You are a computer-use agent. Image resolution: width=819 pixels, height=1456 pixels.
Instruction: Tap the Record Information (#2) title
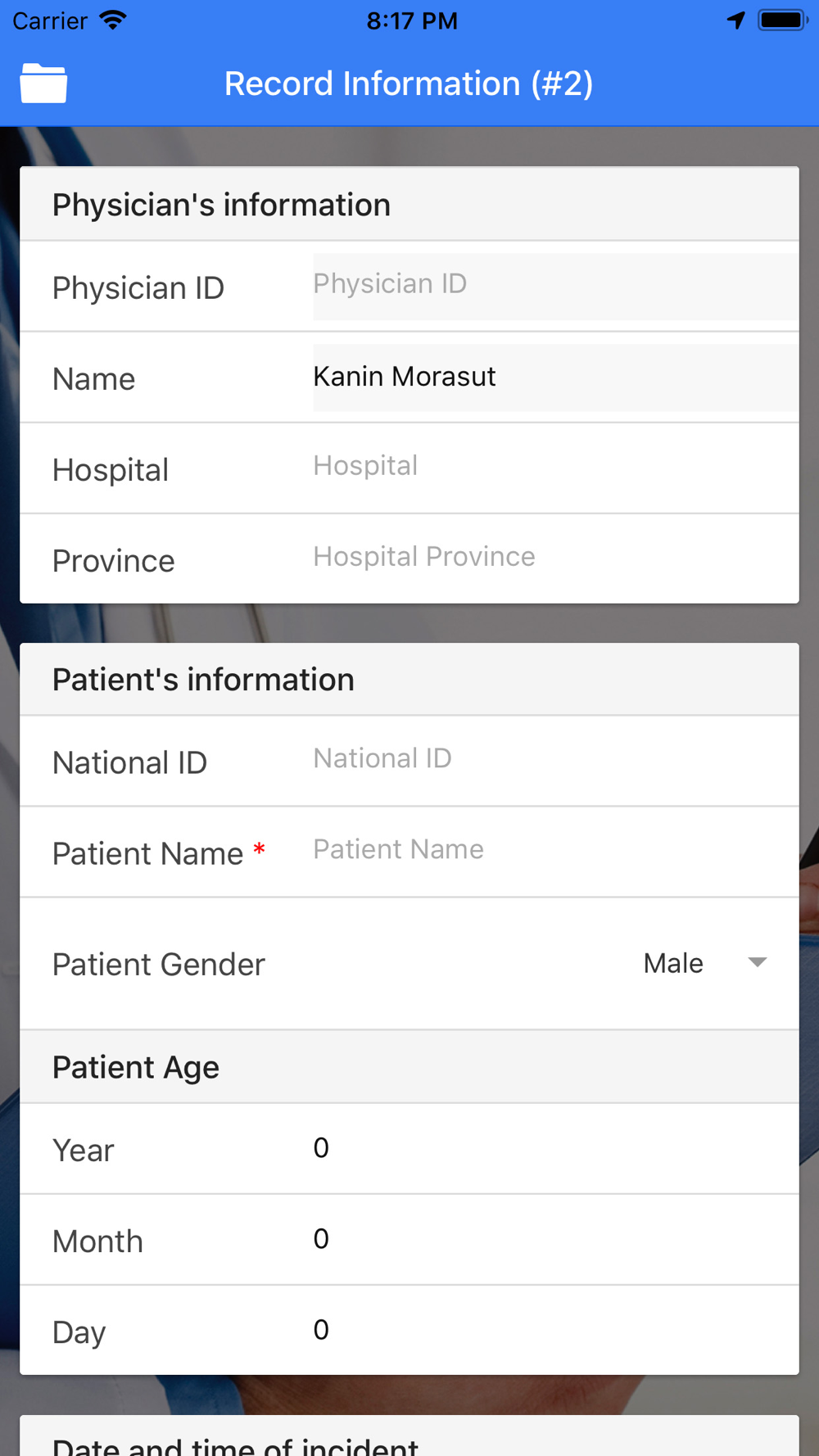pos(409,84)
